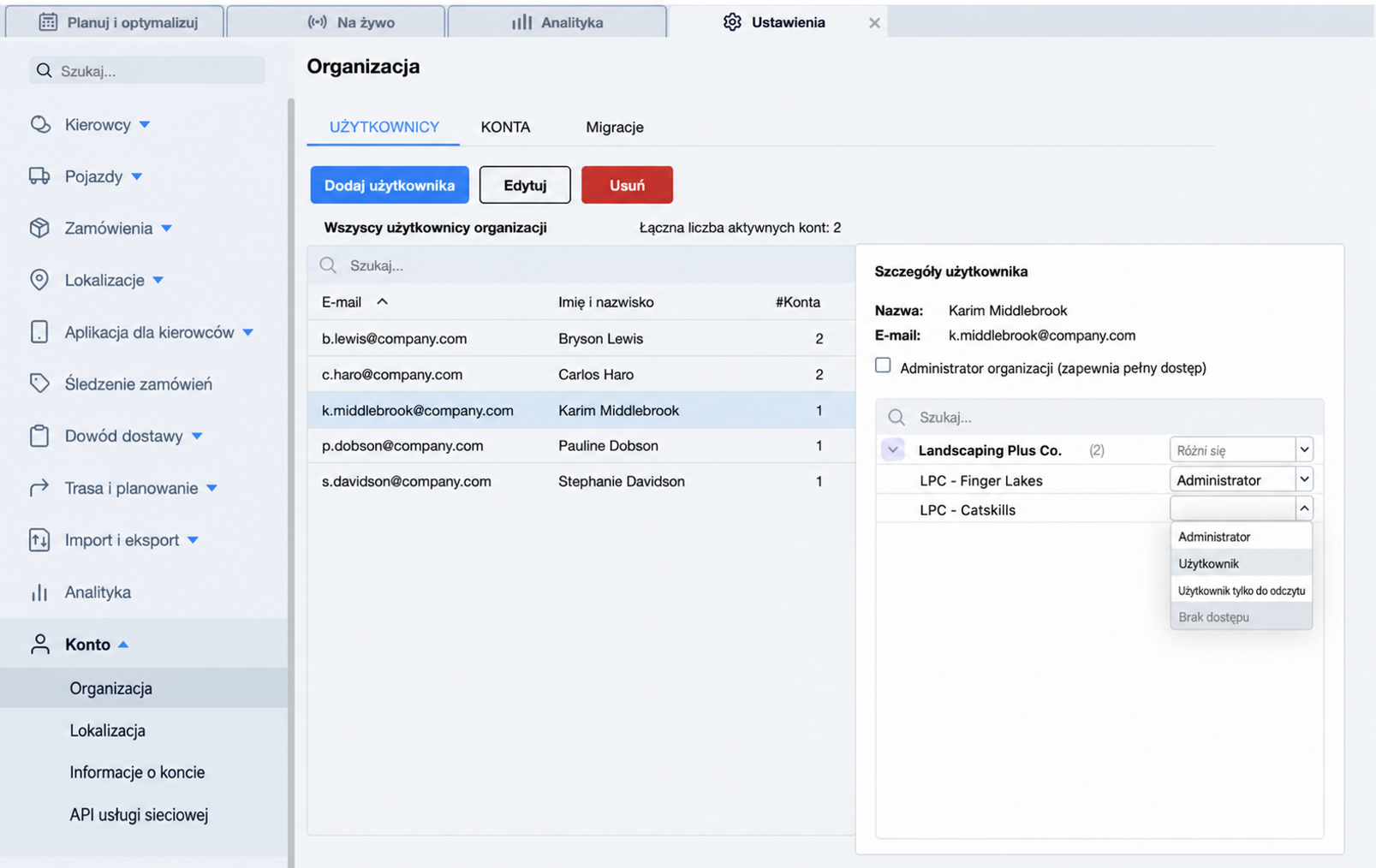Click the Kierowcy steering wheel icon
Screen dimensions: 1376x868
point(40,124)
